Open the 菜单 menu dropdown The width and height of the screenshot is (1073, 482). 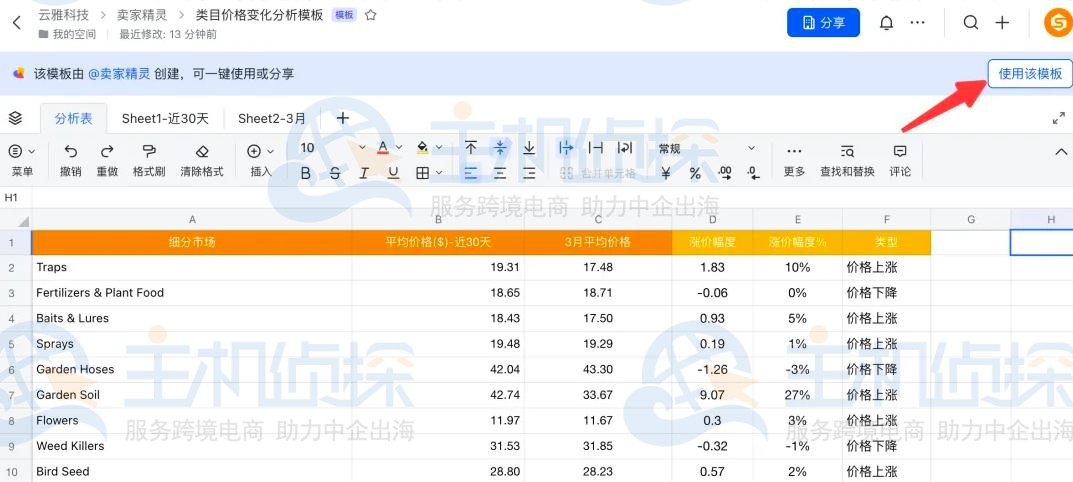click(x=23, y=160)
